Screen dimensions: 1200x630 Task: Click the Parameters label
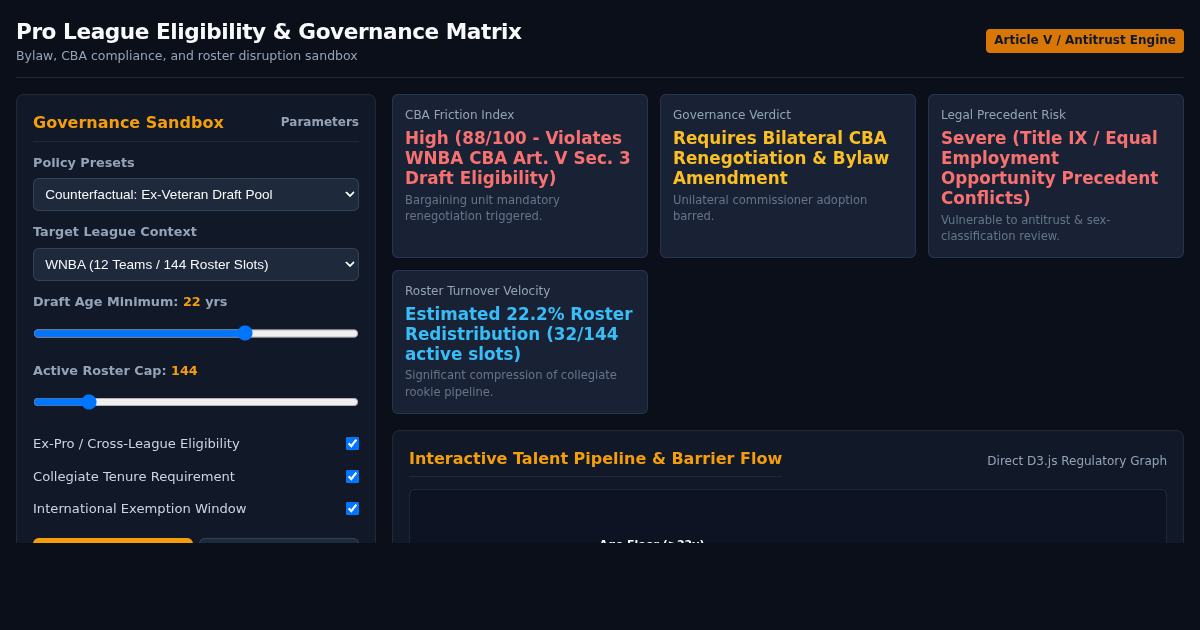click(x=319, y=122)
